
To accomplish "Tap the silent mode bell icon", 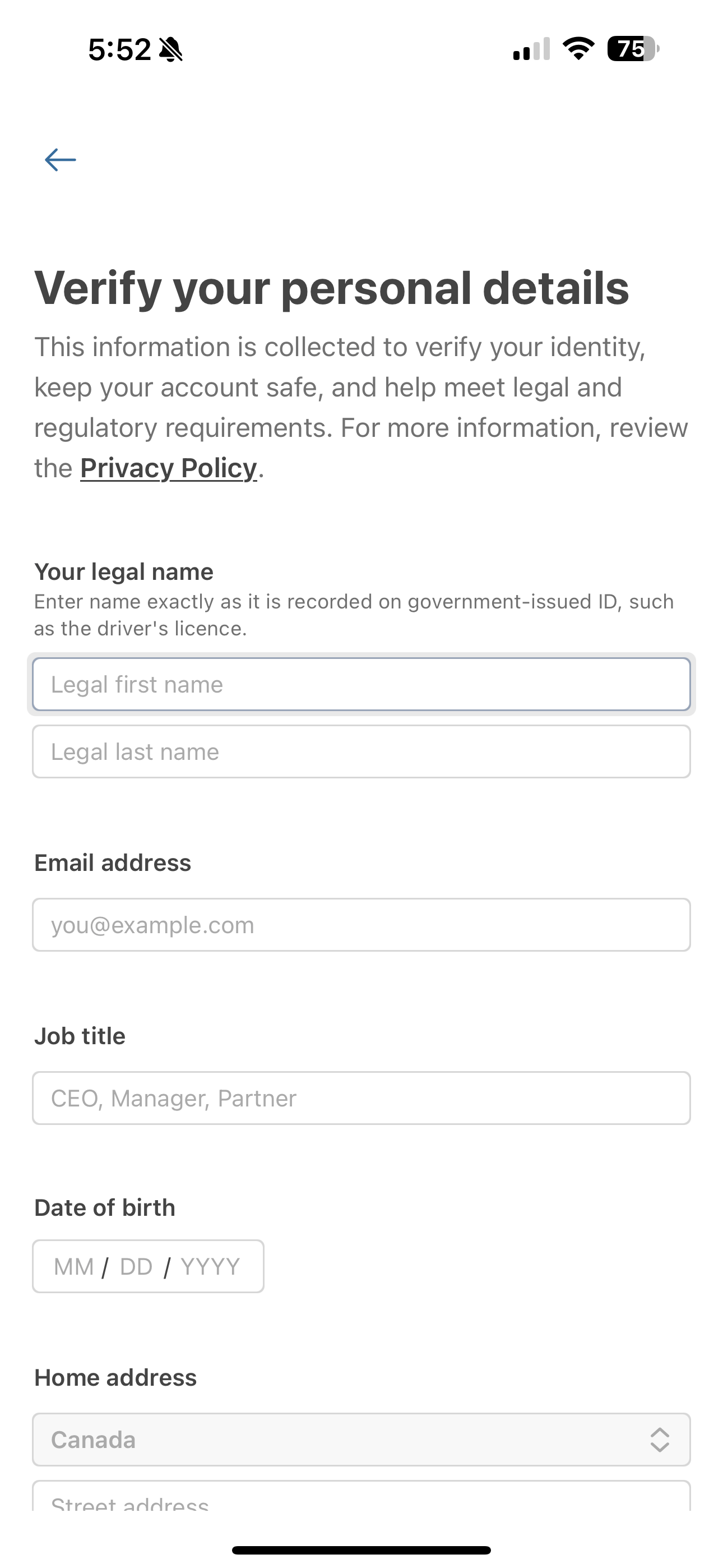I will pyautogui.click(x=170, y=49).
